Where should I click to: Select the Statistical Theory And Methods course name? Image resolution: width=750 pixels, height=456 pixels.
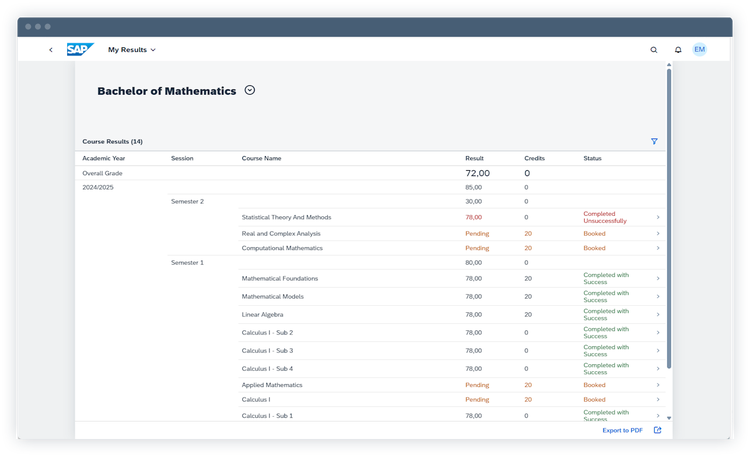point(286,217)
